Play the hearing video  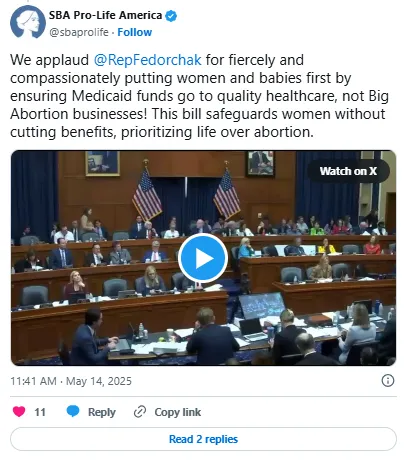tap(203, 258)
